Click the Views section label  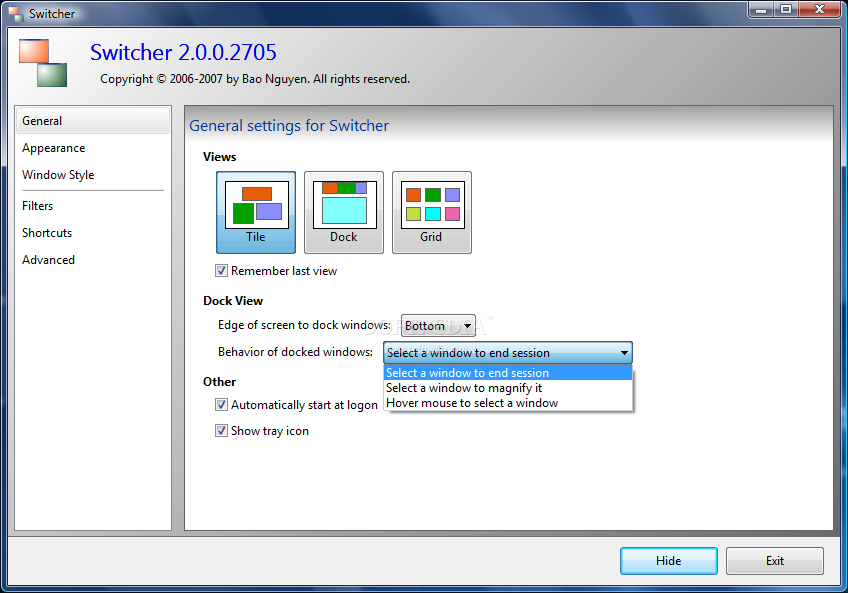(220, 157)
